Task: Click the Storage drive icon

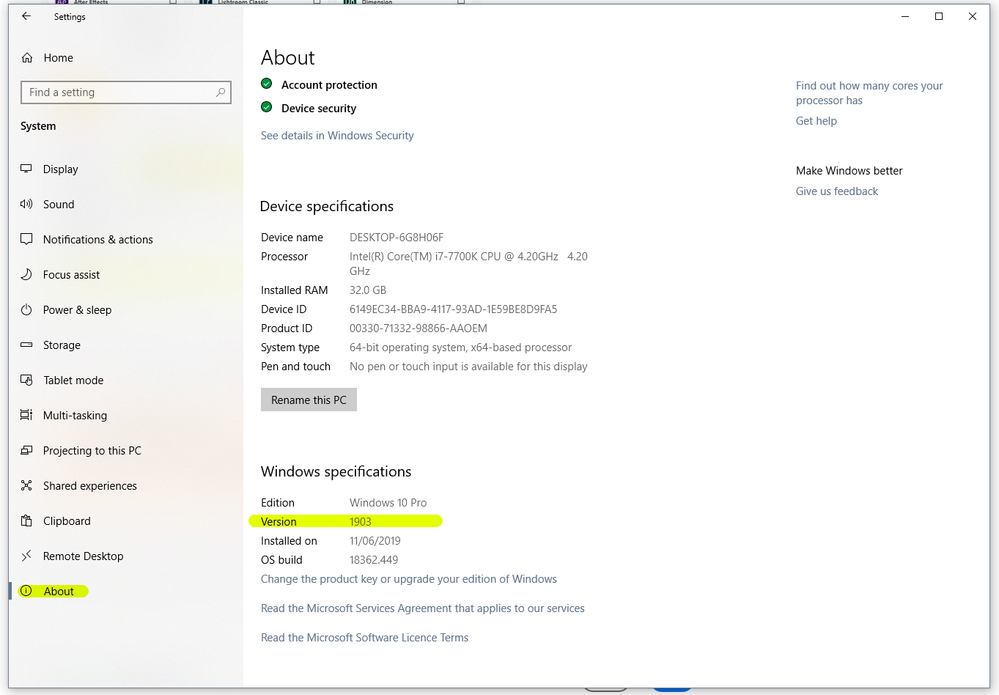Action: 26,345
